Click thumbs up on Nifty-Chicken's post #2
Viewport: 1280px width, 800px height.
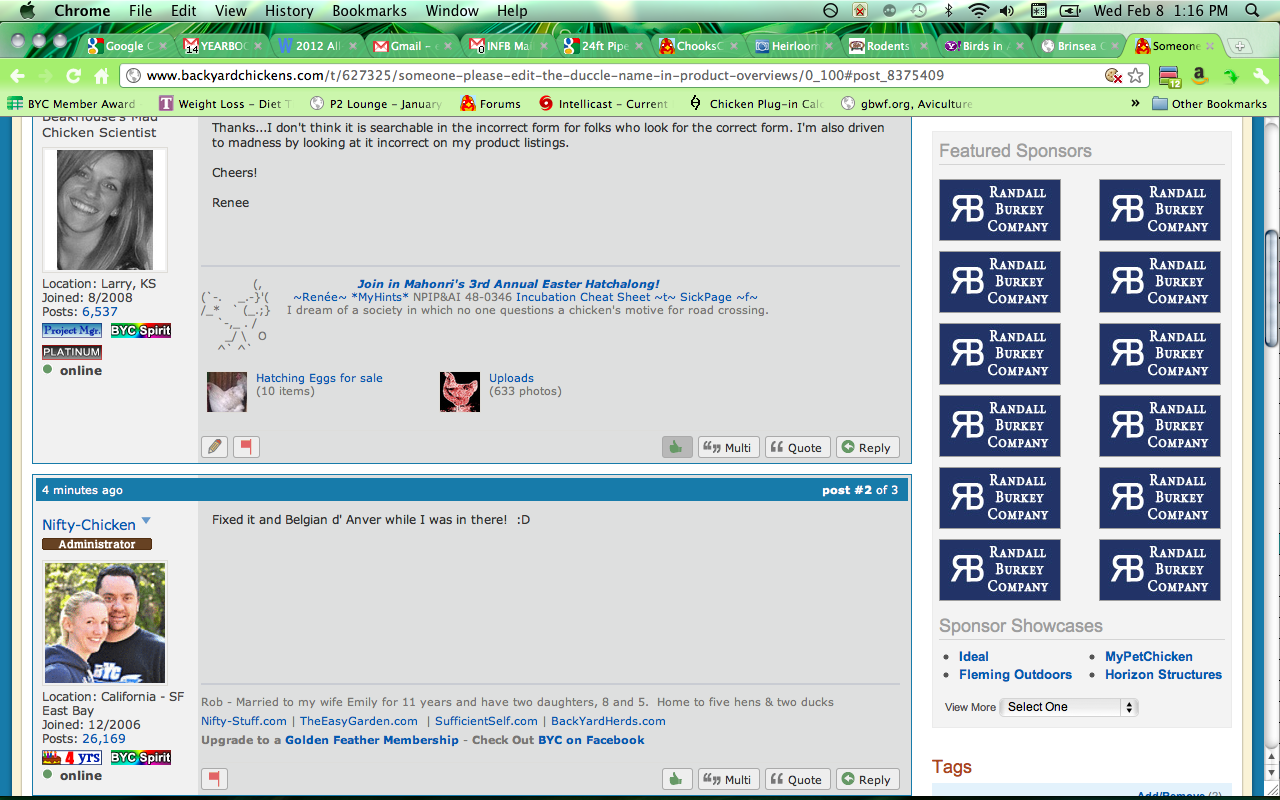click(x=677, y=779)
